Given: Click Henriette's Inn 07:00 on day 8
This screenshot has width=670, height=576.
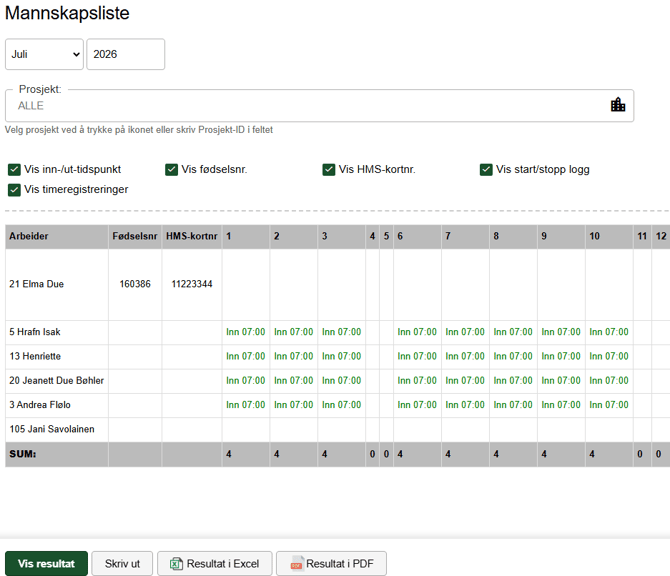Looking at the screenshot, I should click(x=513, y=356).
